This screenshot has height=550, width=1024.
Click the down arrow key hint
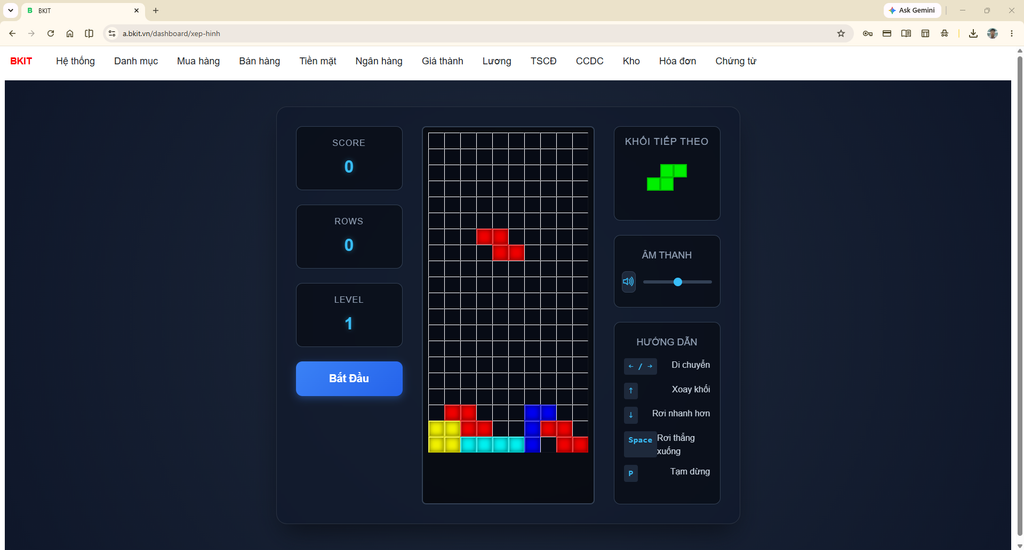click(x=631, y=414)
